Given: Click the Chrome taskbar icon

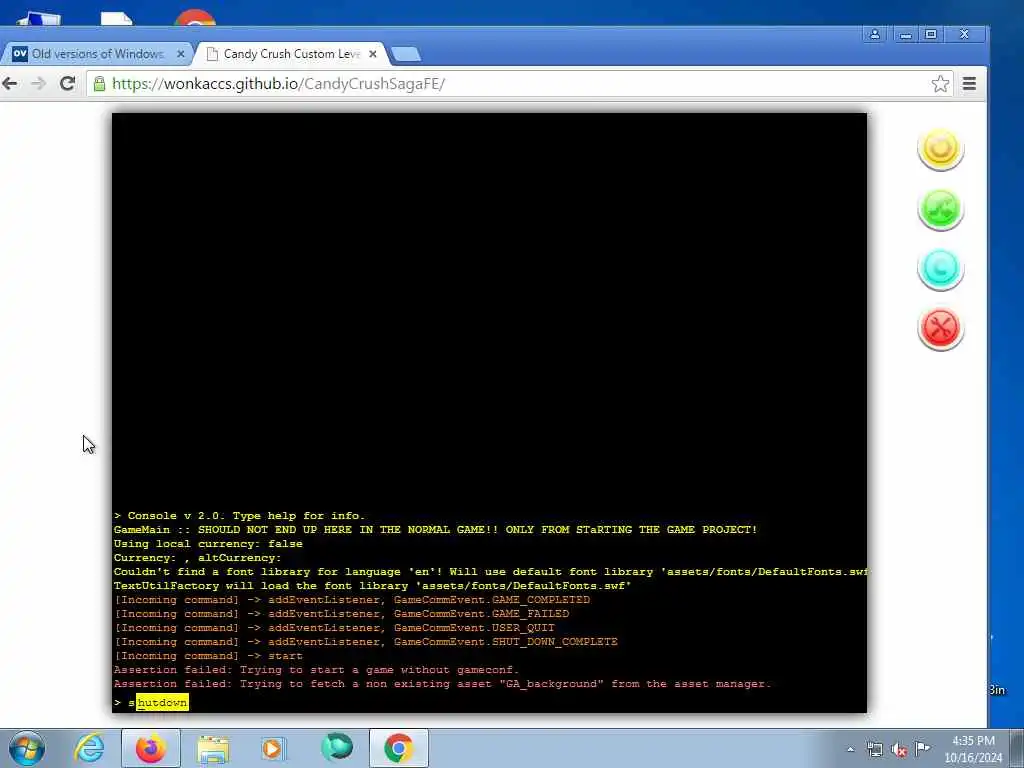Looking at the screenshot, I should [399, 748].
